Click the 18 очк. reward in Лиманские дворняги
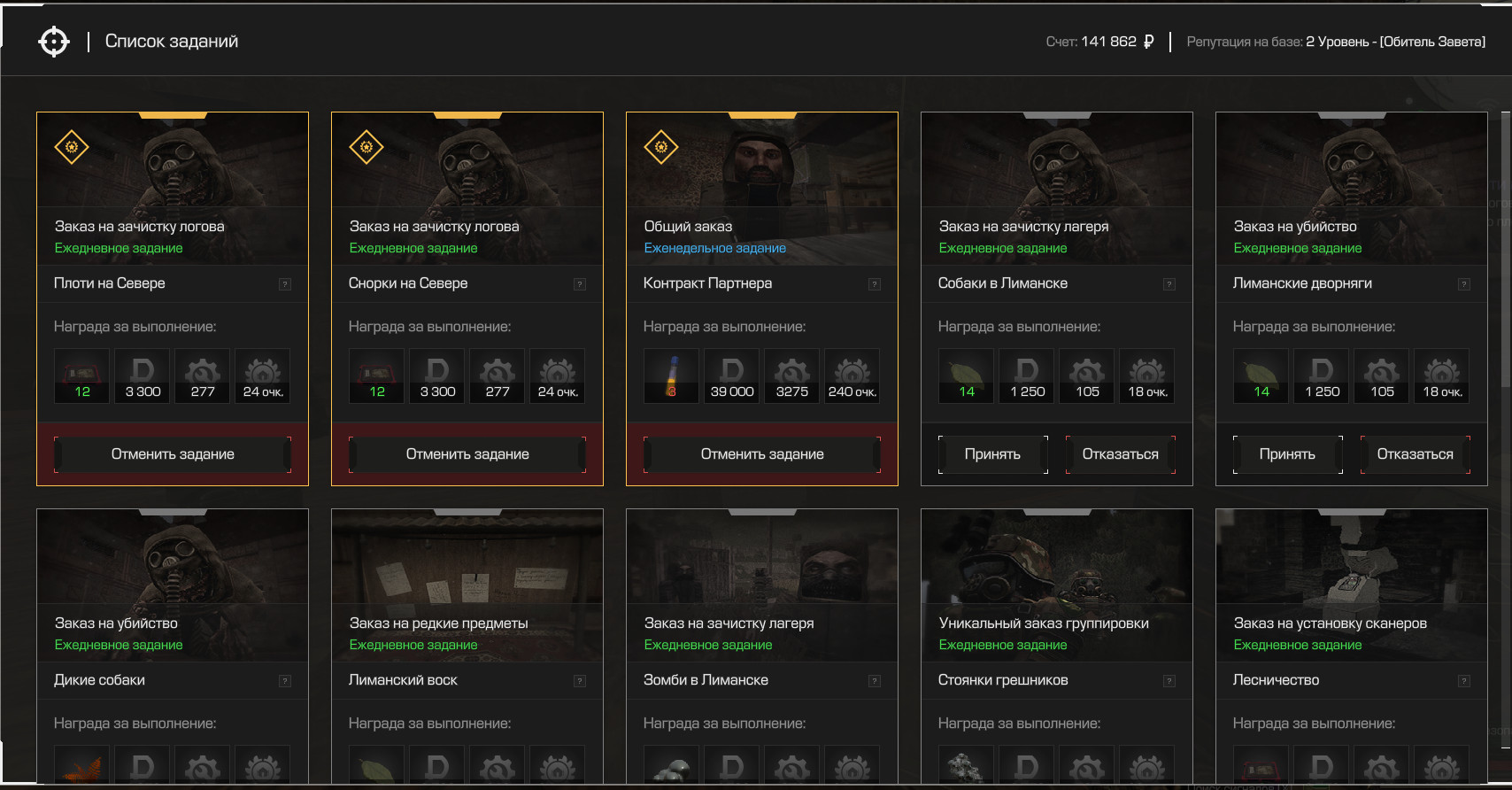Screen dimensions: 1512x790 1442,376
